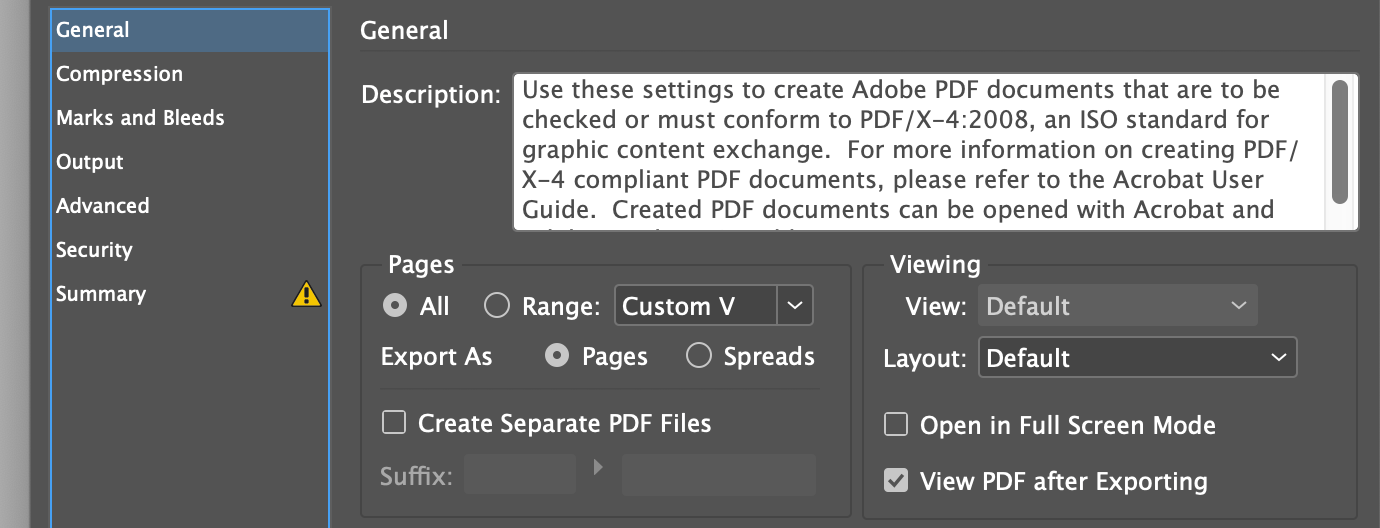Select Export As Pages radio button
Viewport: 1380px width, 528px height.
click(557, 356)
